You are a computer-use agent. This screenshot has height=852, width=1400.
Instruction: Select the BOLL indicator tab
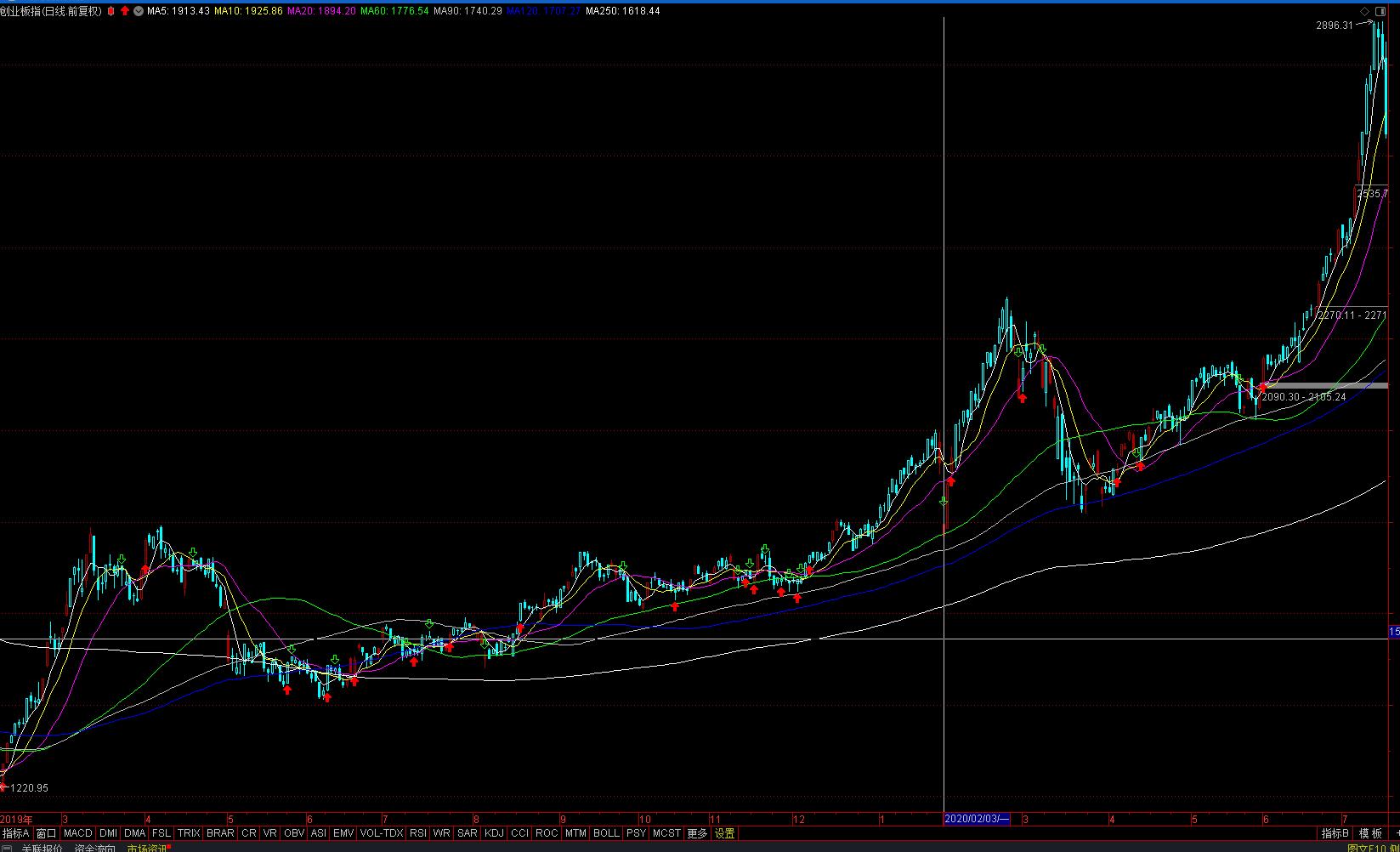point(606,833)
